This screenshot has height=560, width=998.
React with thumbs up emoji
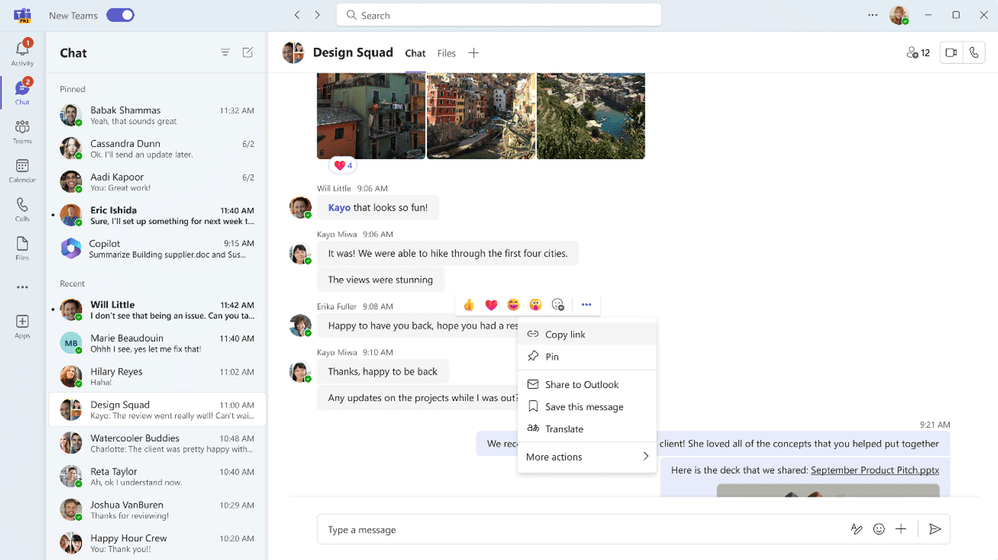pos(469,305)
